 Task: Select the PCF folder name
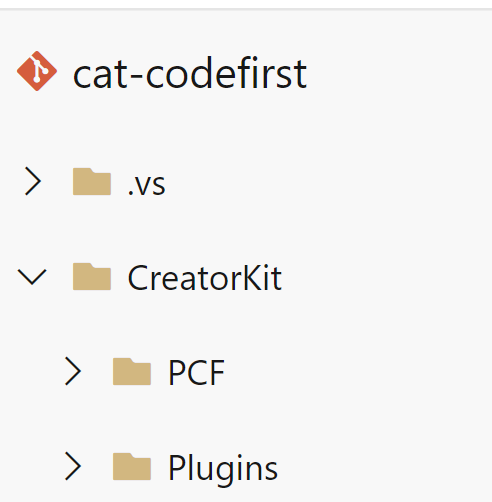(196, 373)
